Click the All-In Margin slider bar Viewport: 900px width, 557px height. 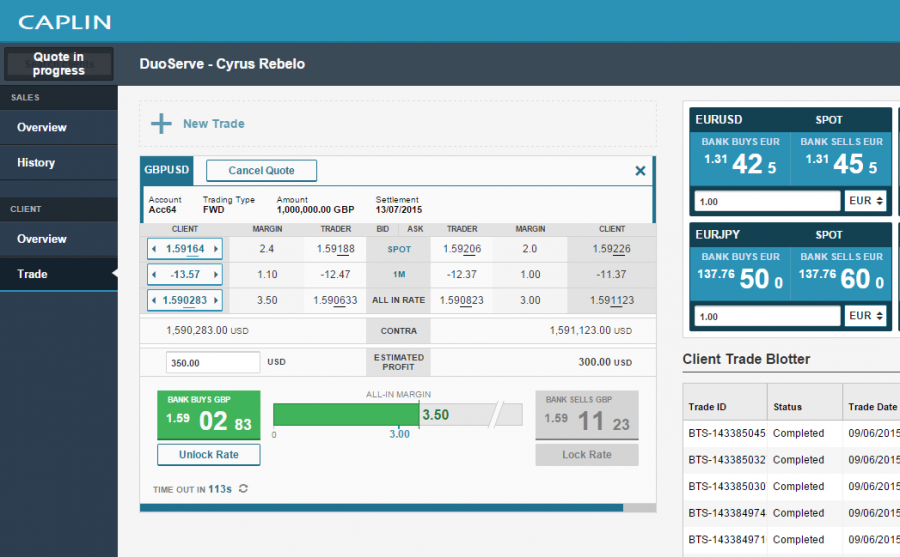click(x=398, y=415)
